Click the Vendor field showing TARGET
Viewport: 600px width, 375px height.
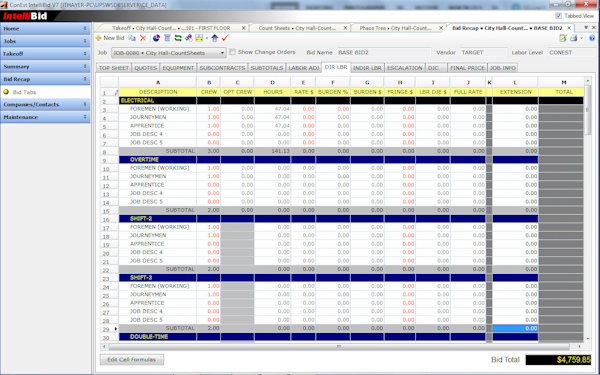pos(484,52)
